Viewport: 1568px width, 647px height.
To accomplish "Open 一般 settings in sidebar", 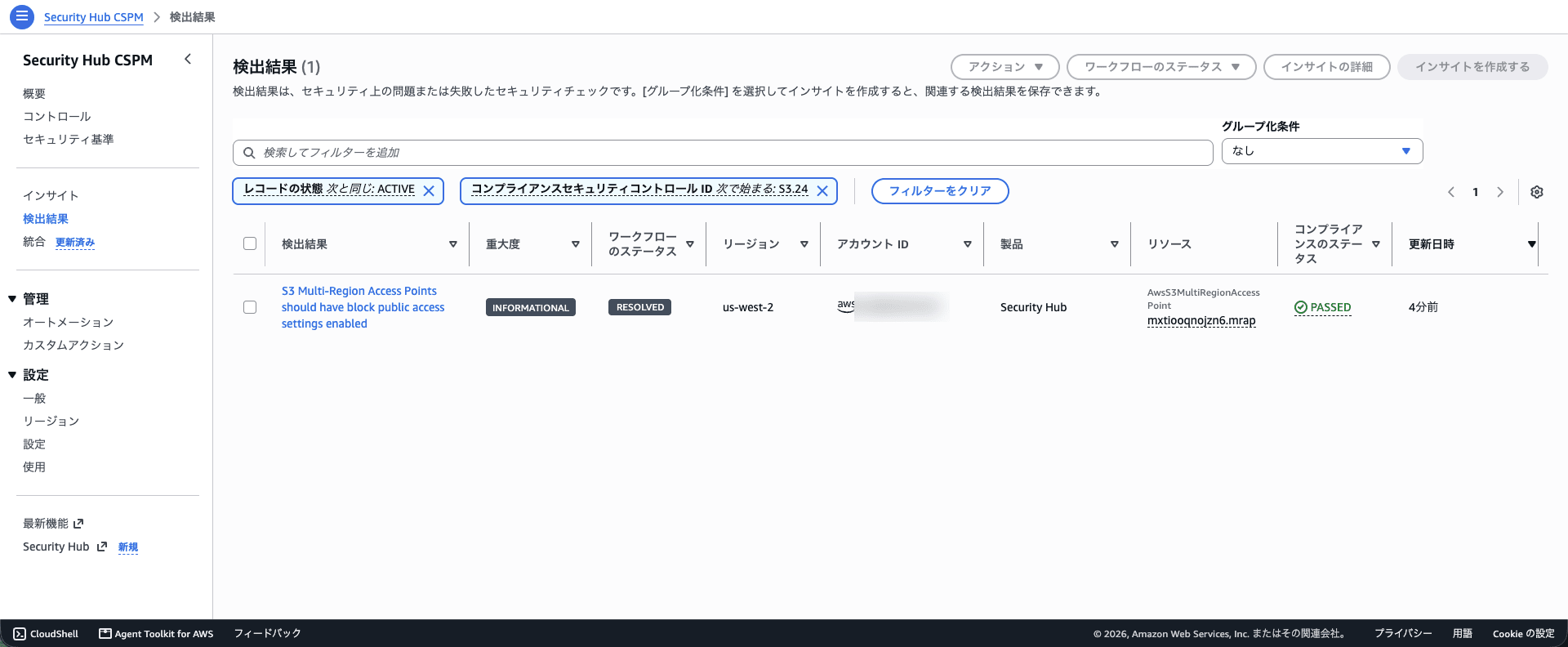I will pyautogui.click(x=34, y=398).
